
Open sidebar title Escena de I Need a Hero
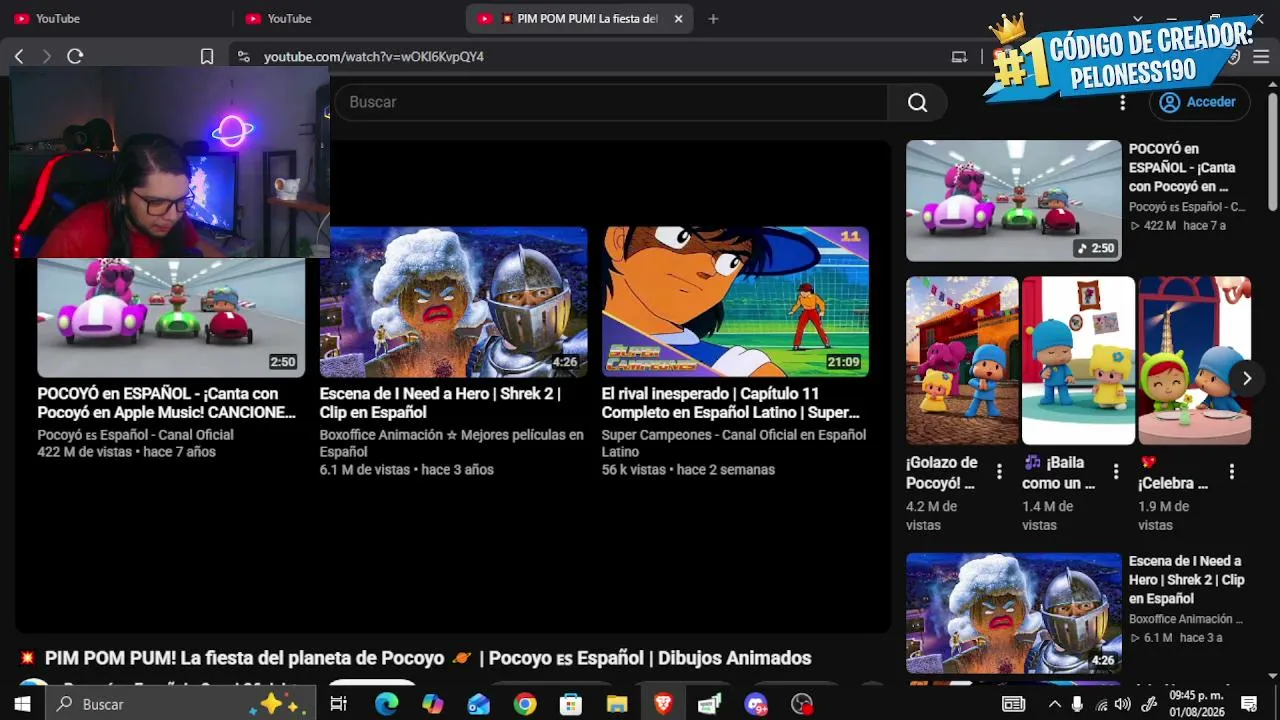1187,580
